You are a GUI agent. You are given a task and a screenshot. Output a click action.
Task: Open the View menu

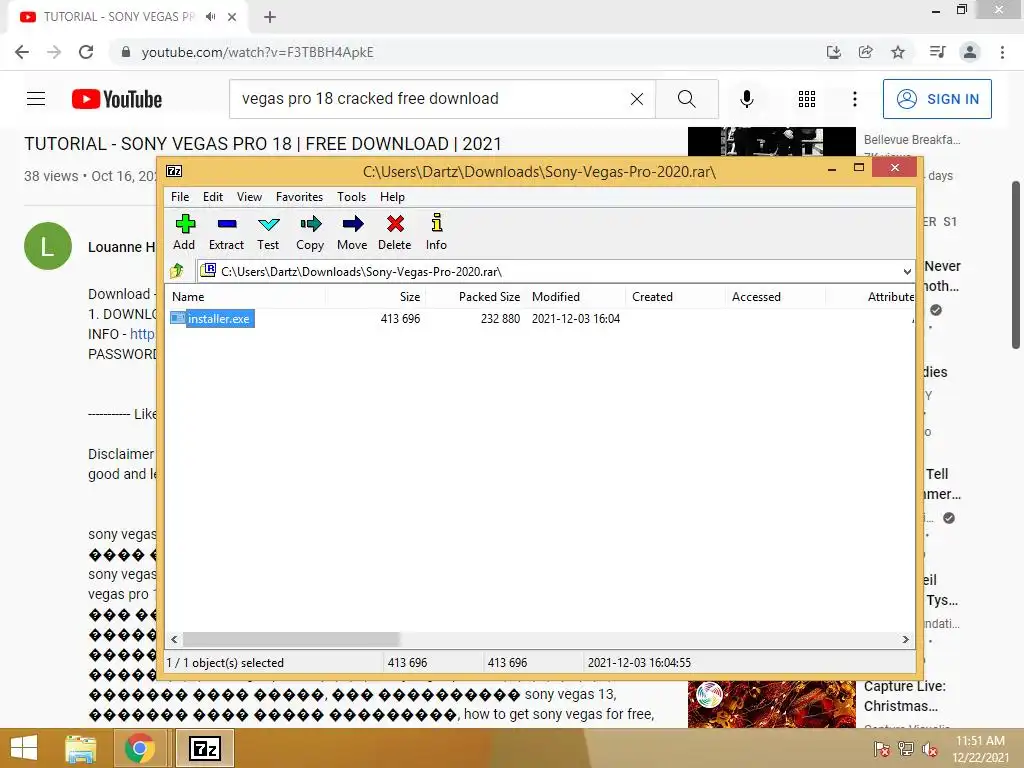pos(249,197)
